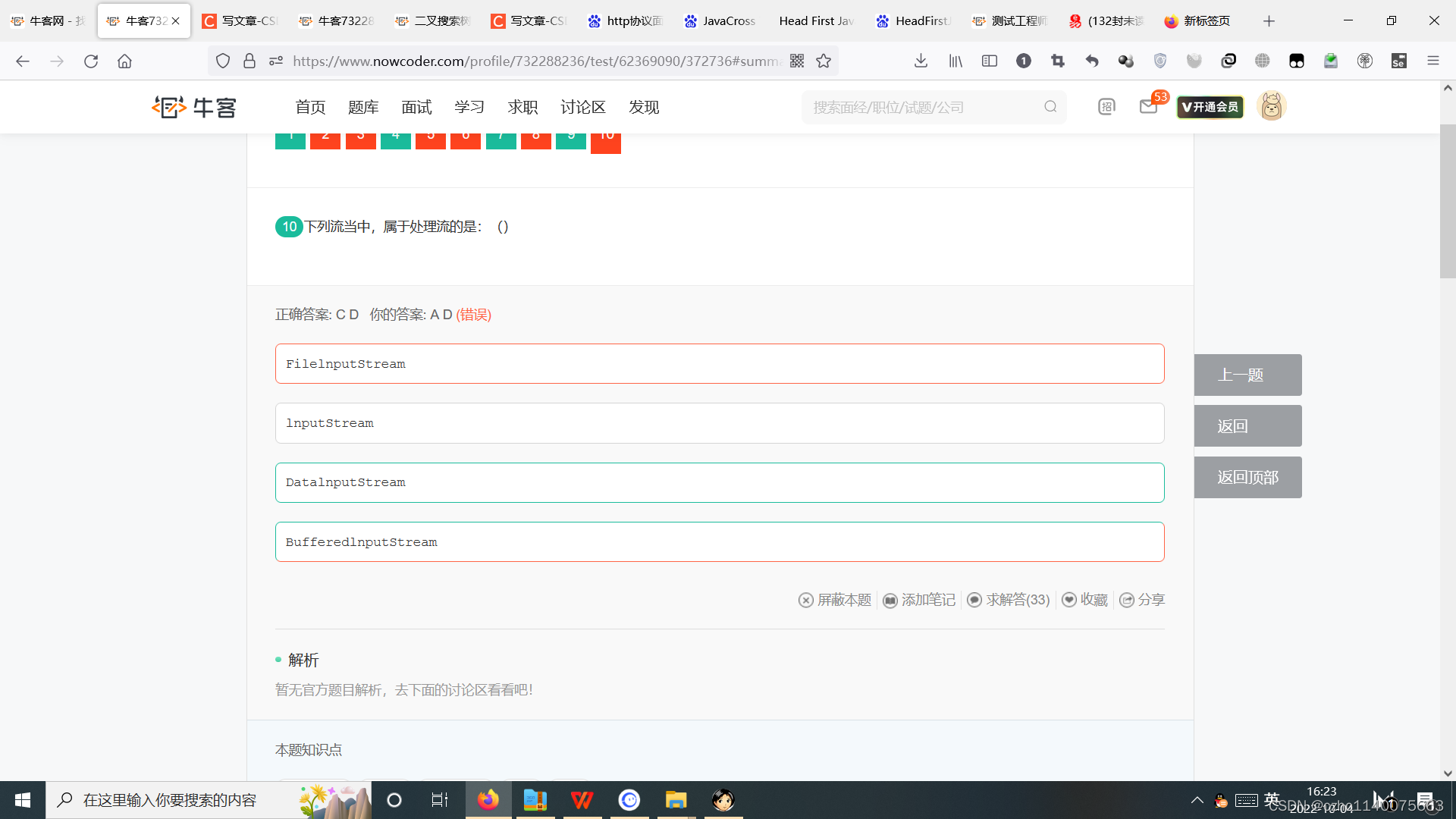The image size is (1456, 819).
Task: Click the 返回 back button
Action: pyautogui.click(x=1247, y=426)
